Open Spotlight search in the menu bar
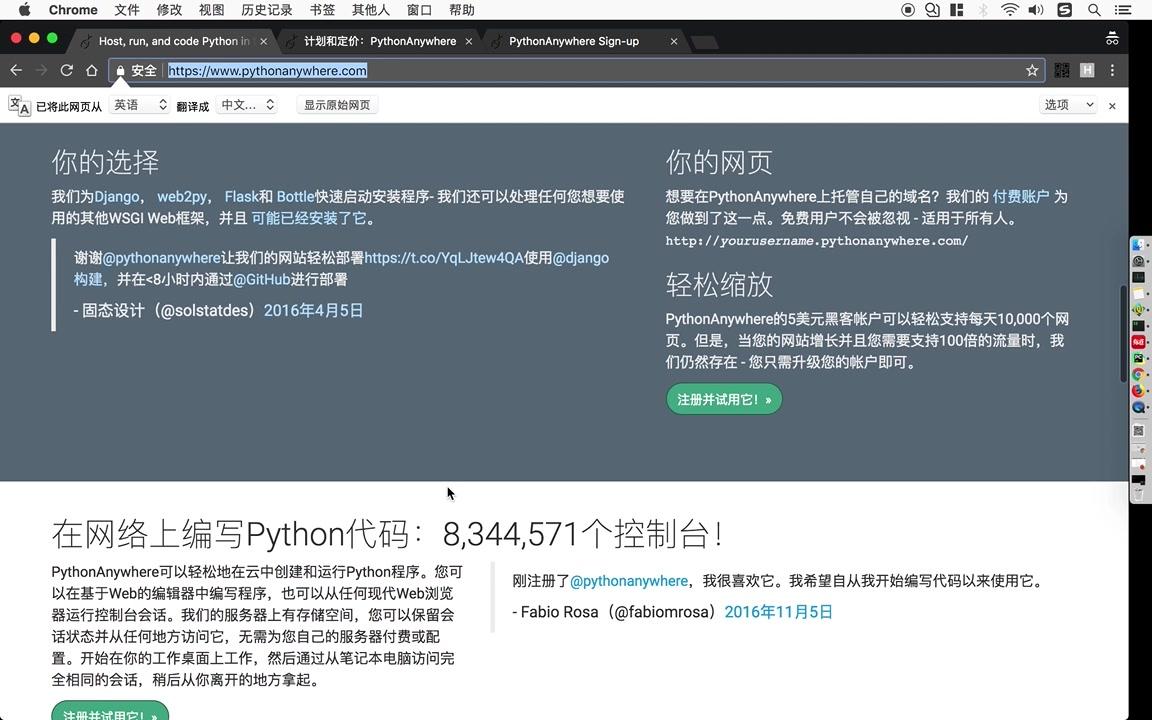The height and width of the screenshot is (720, 1152). pyautogui.click(x=1094, y=9)
